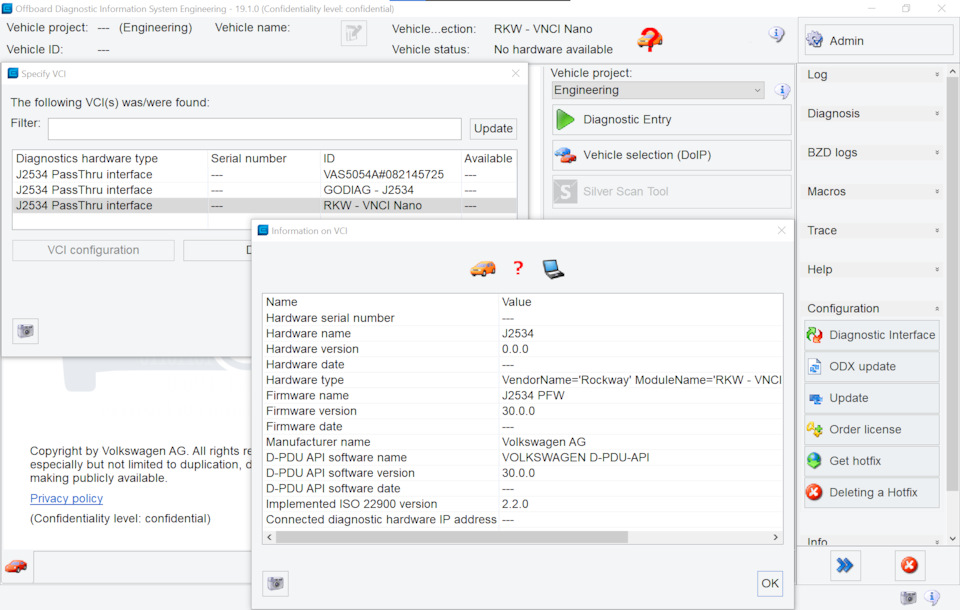960x610 pixels.
Task: Click Connected diagnostic hardware IP address row
Action: (523, 519)
